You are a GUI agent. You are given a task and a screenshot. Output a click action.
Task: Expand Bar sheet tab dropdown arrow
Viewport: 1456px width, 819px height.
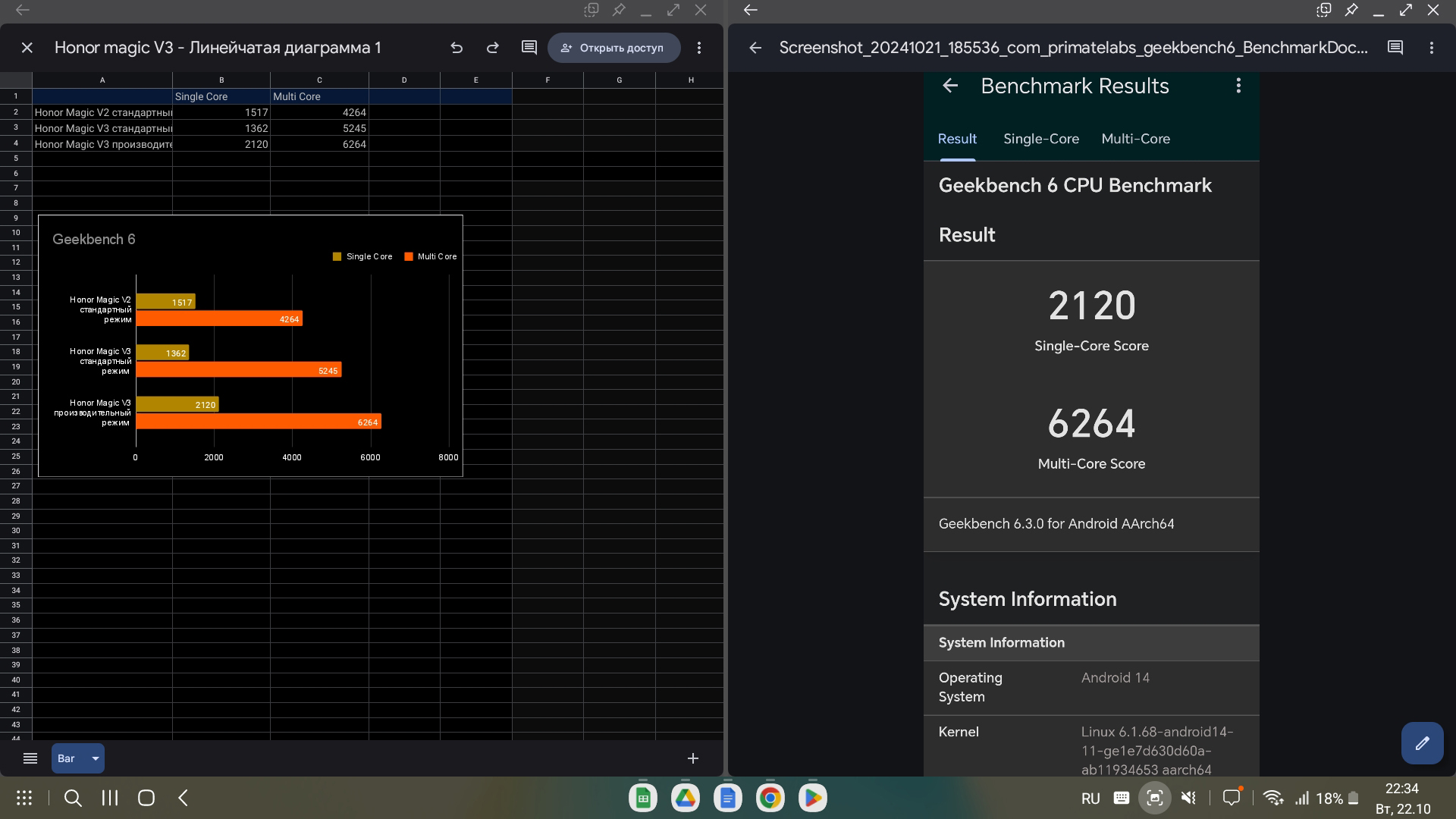click(96, 758)
